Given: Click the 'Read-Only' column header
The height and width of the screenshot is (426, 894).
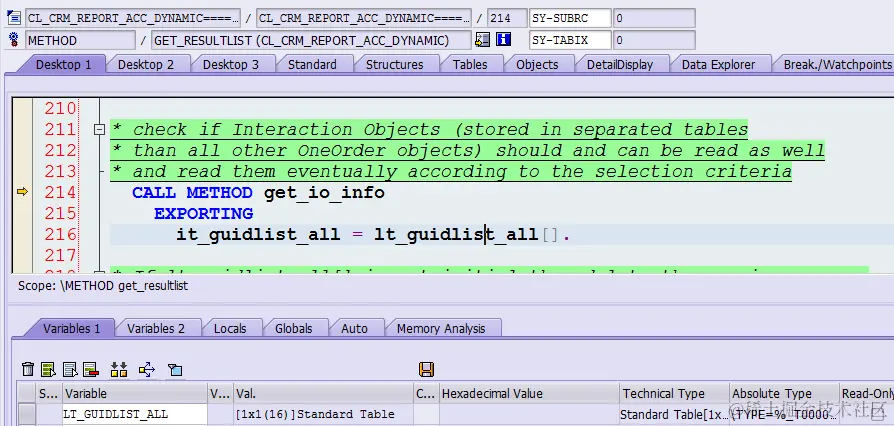Looking at the screenshot, I should tap(867, 393).
